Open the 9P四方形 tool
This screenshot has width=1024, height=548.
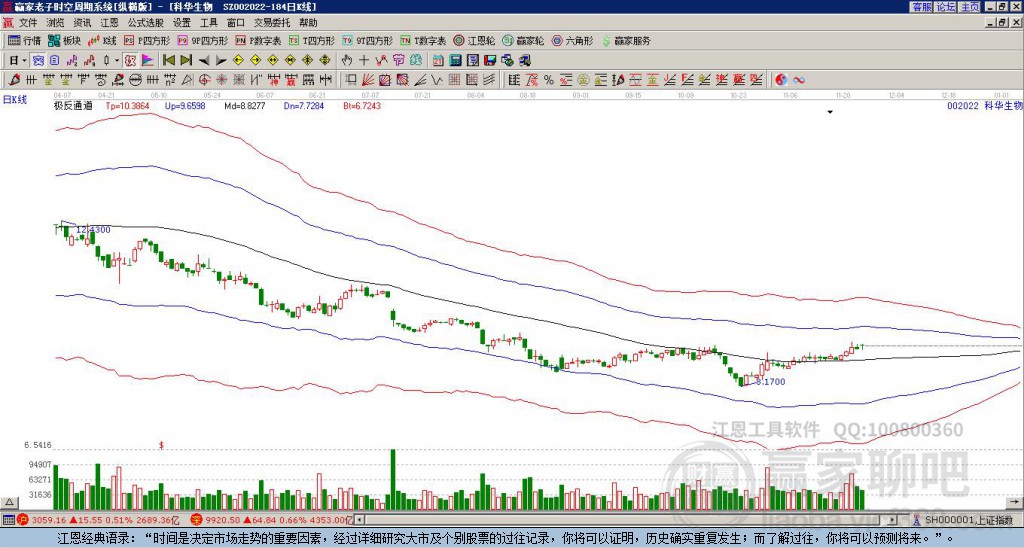tap(202, 40)
